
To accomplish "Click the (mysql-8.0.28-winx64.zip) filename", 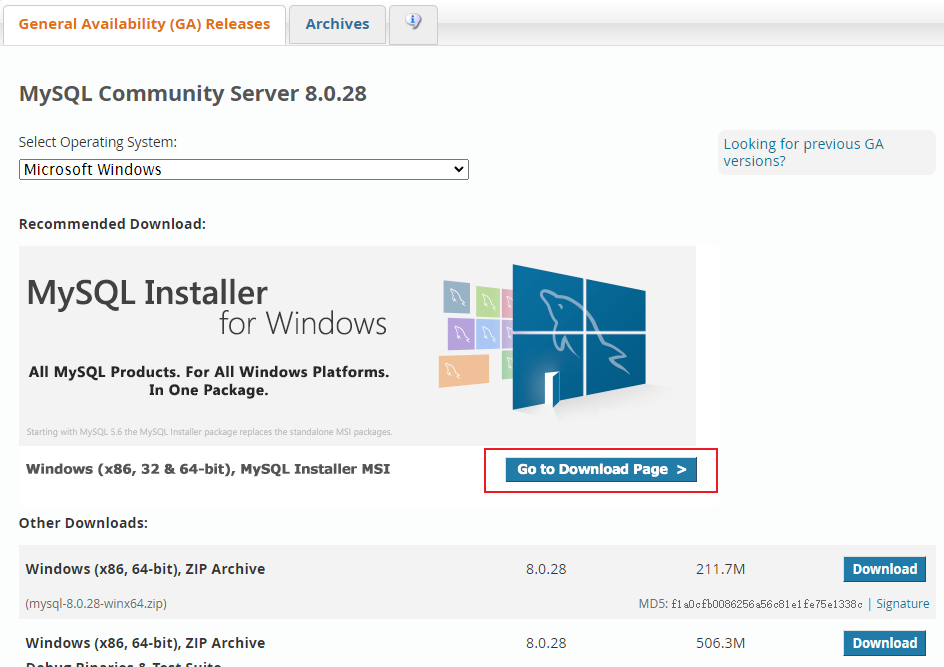I will click(96, 603).
